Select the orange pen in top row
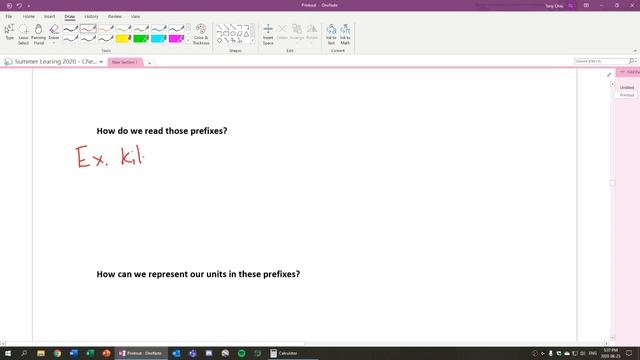 pos(106,29)
